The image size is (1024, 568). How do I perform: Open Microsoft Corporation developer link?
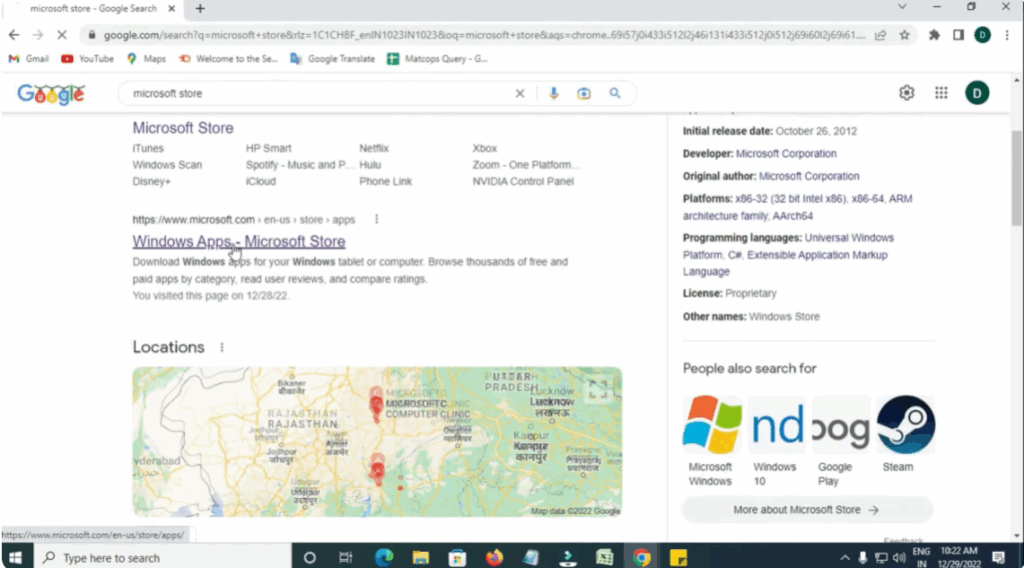786,153
